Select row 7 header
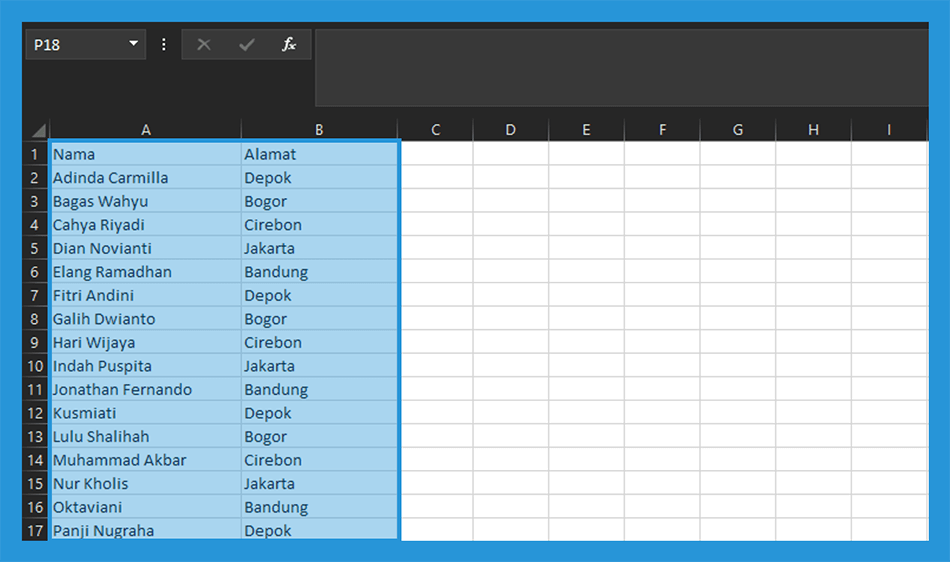The width and height of the screenshot is (950, 562). (x=35, y=296)
